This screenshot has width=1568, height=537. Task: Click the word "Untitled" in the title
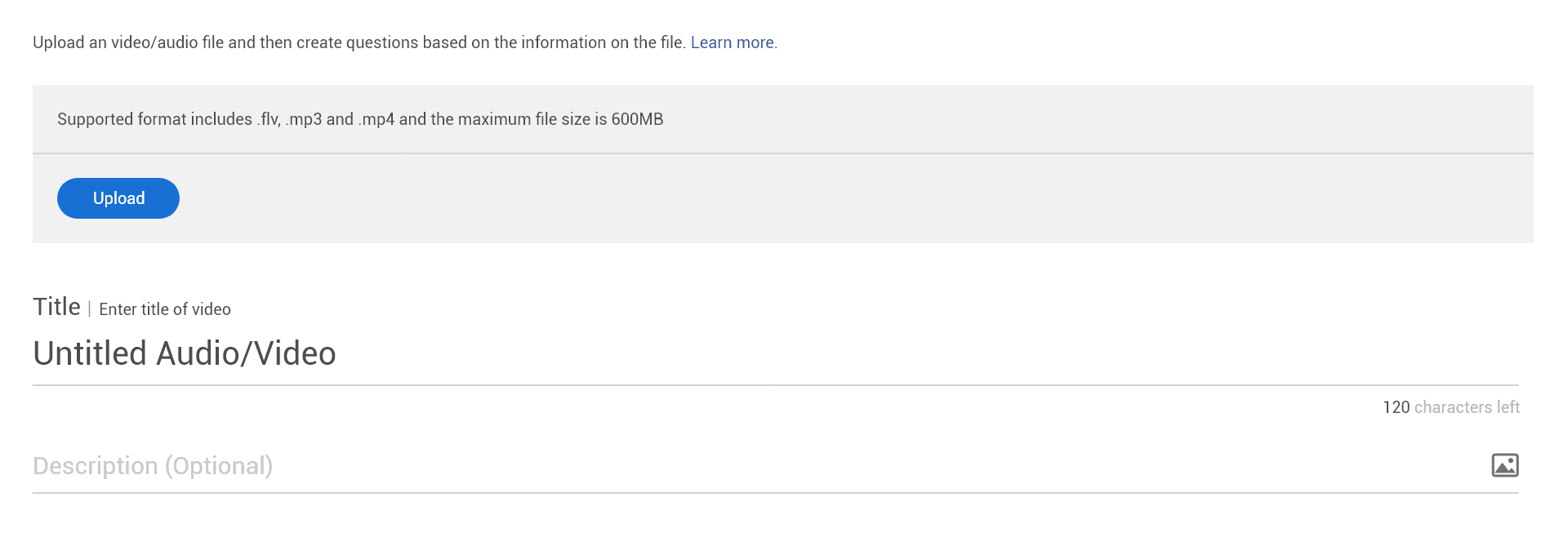(x=90, y=353)
